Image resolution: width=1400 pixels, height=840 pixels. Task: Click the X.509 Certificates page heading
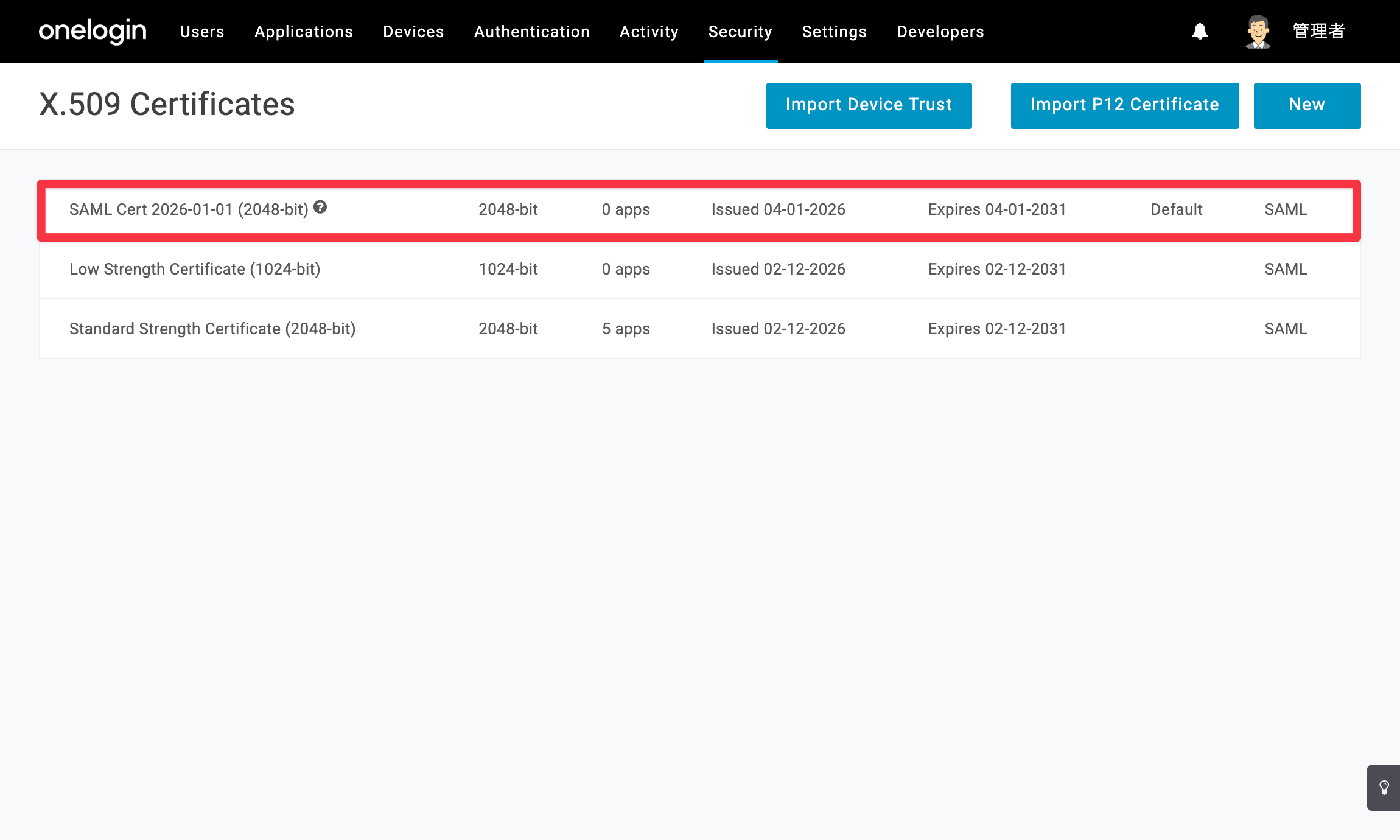[x=167, y=104]
